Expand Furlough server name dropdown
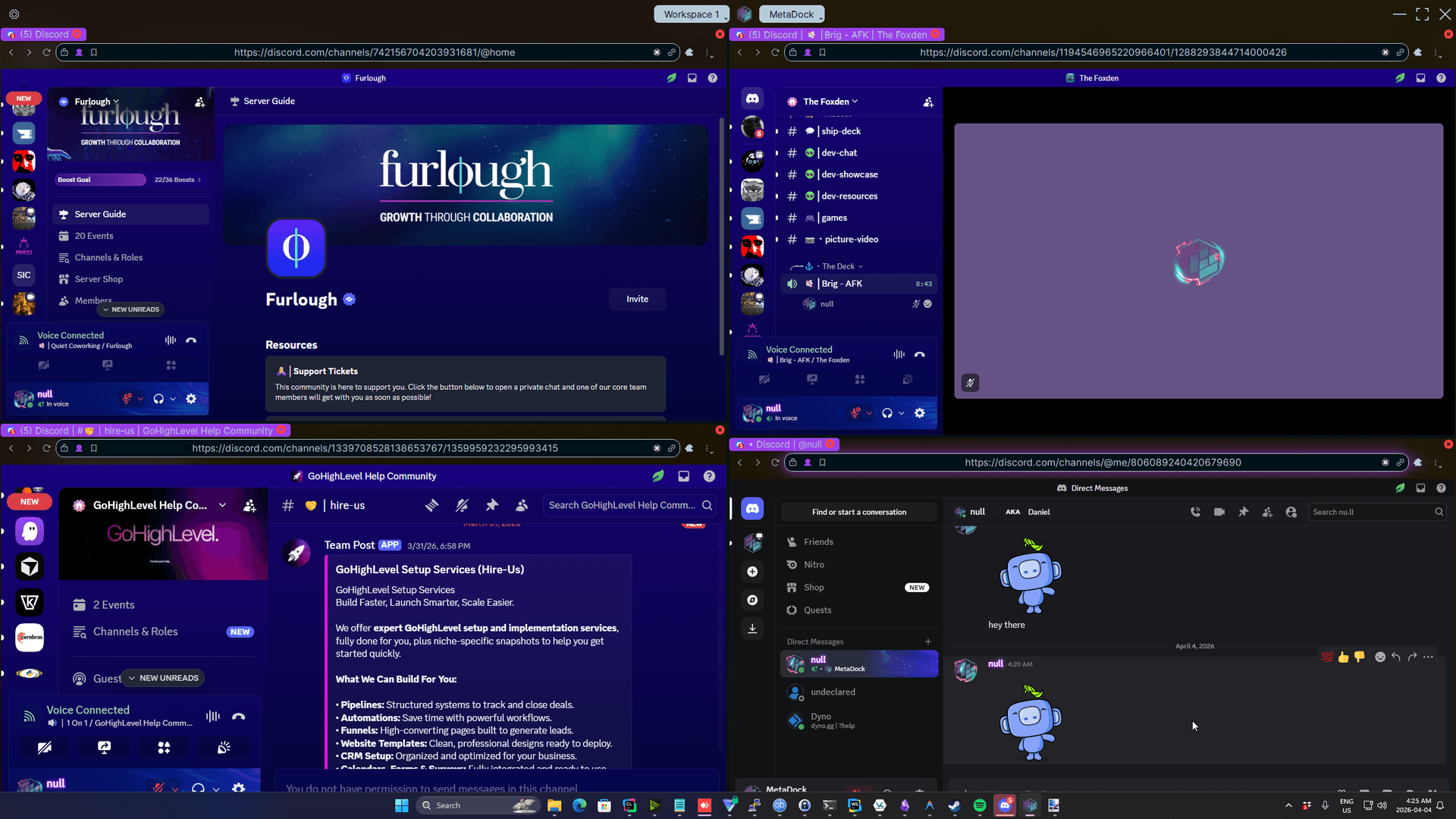 tap(97, 102)
